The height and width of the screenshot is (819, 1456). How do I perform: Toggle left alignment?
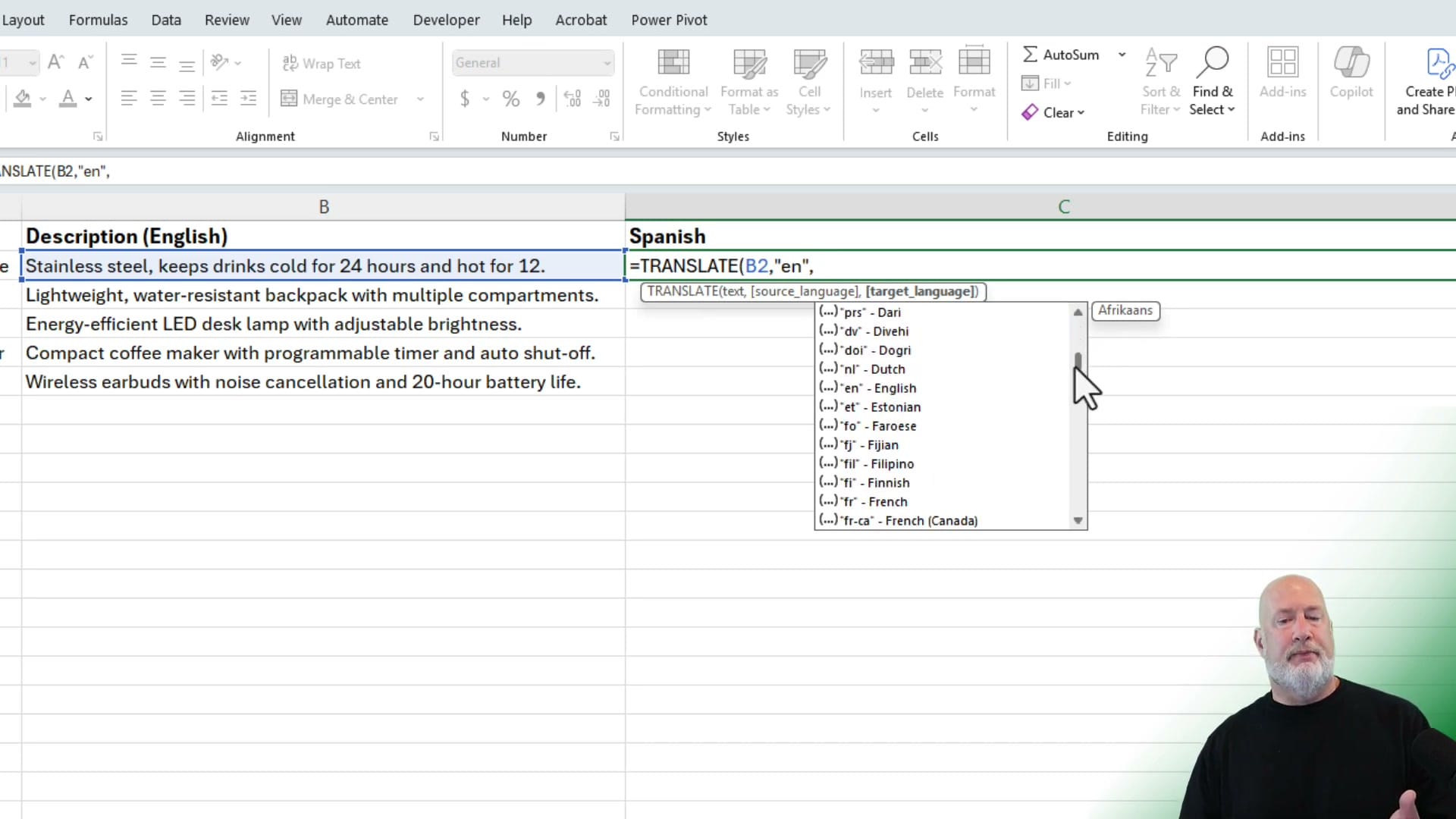coord(128,99)
